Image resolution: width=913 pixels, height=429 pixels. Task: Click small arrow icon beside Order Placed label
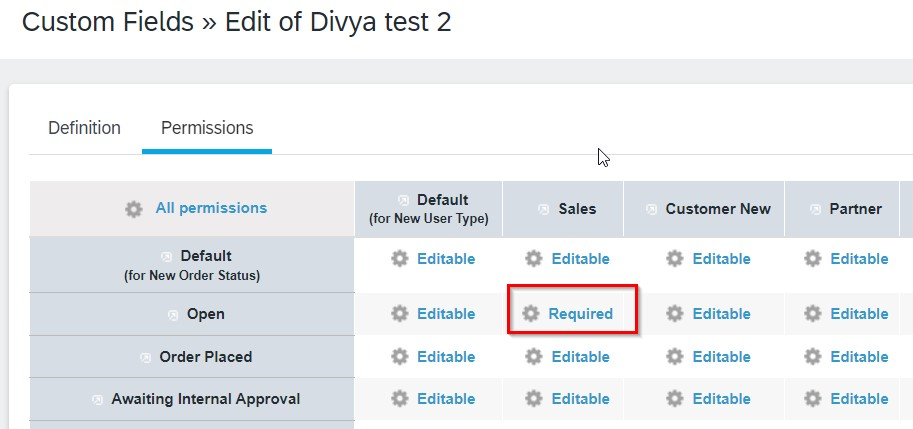146,357
